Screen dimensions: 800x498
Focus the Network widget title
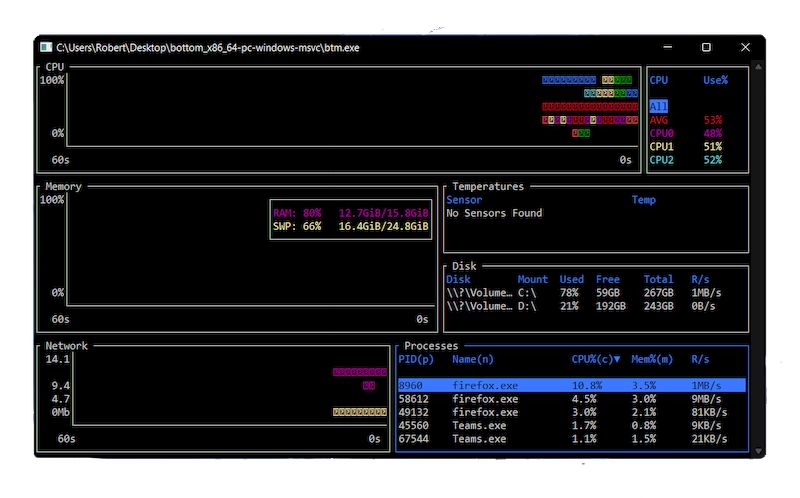(66, 345)
